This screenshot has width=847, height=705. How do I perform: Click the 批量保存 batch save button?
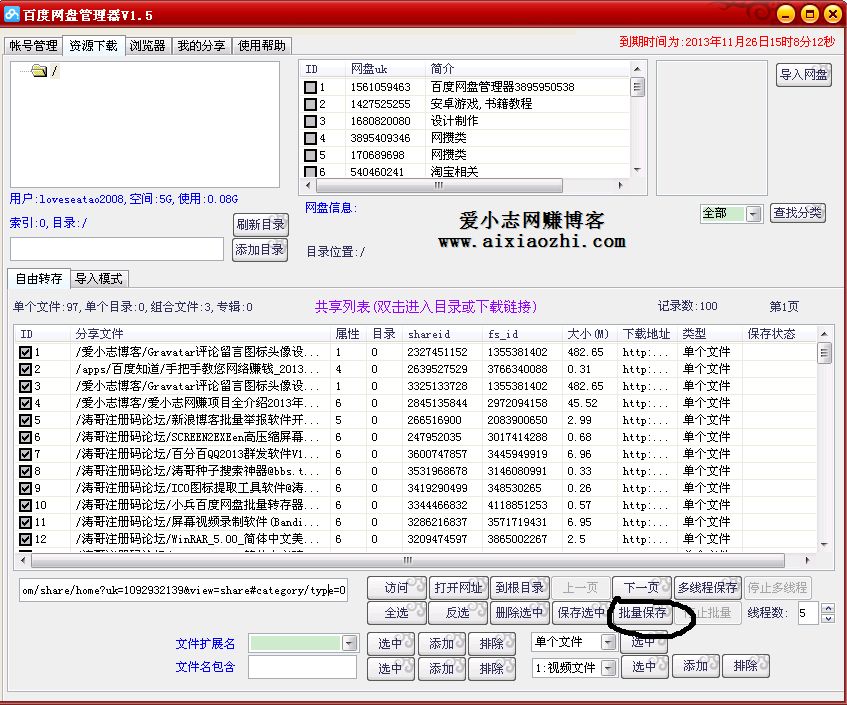pos(642,613)
